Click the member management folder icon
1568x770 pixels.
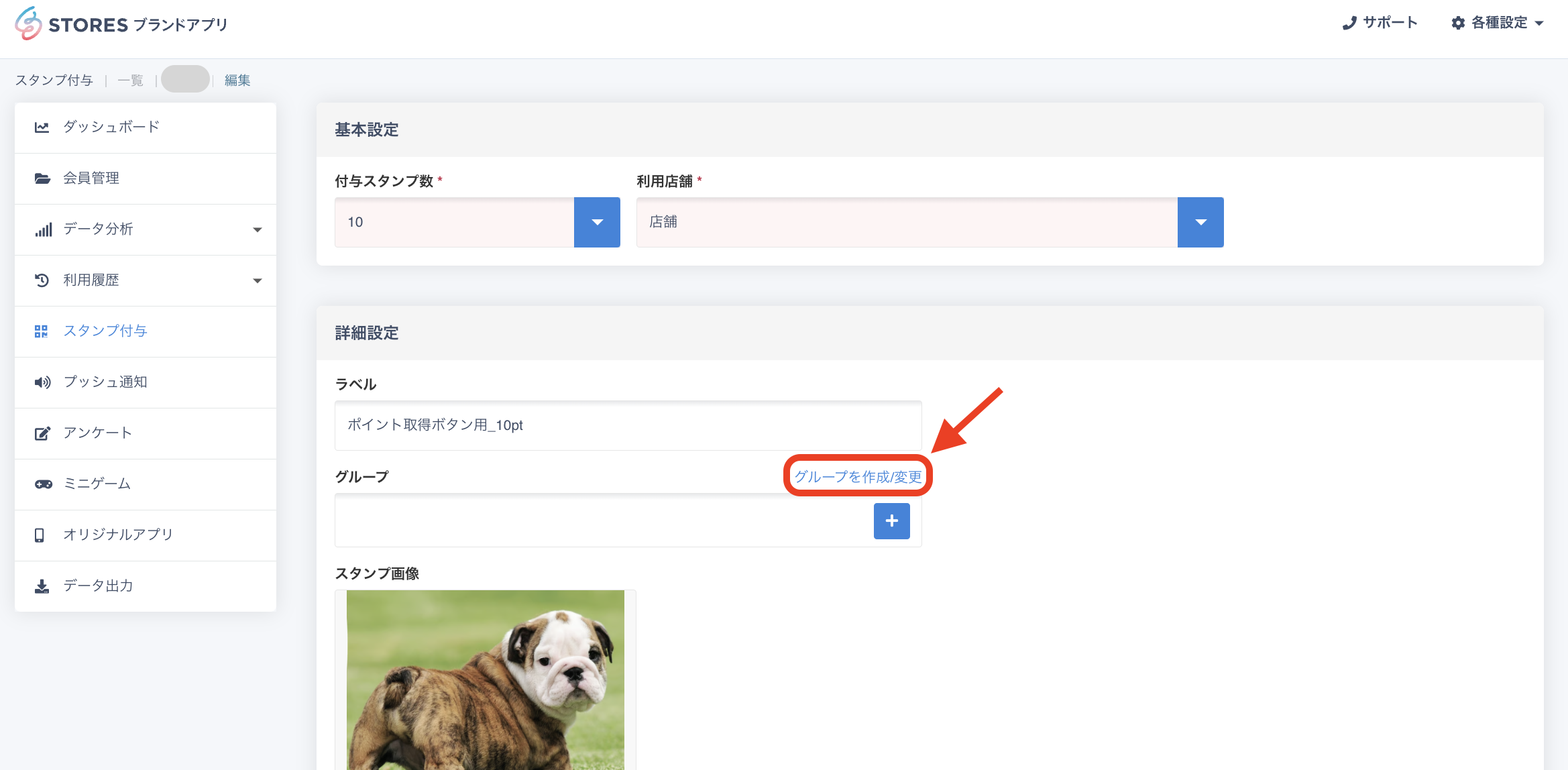coord(42,178)
